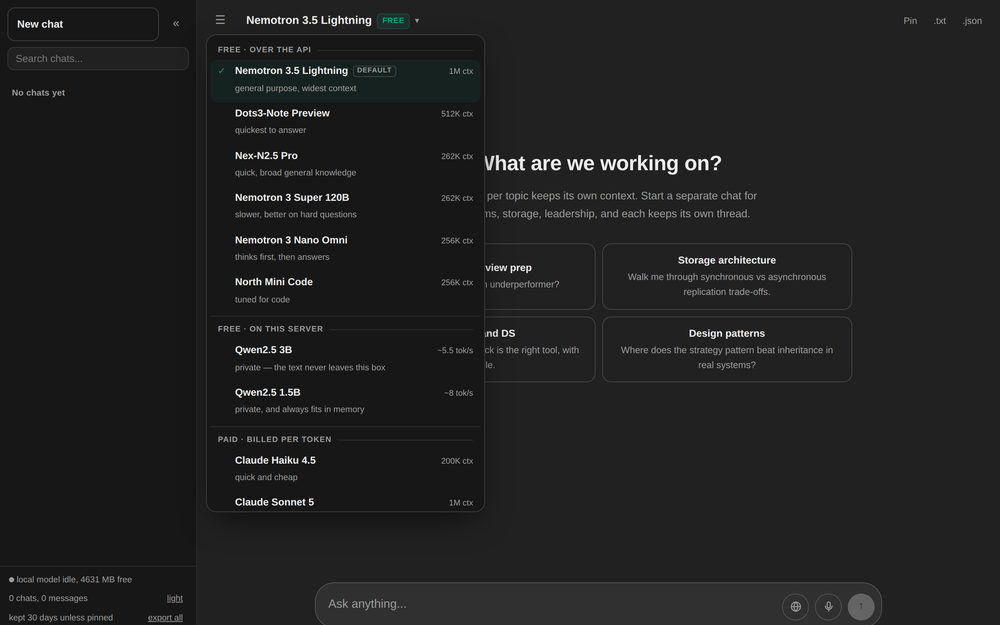This screenshot has height=625, width=1000.
Task: Switch to Nemotron 3 Super 120B
Action: 346,206
